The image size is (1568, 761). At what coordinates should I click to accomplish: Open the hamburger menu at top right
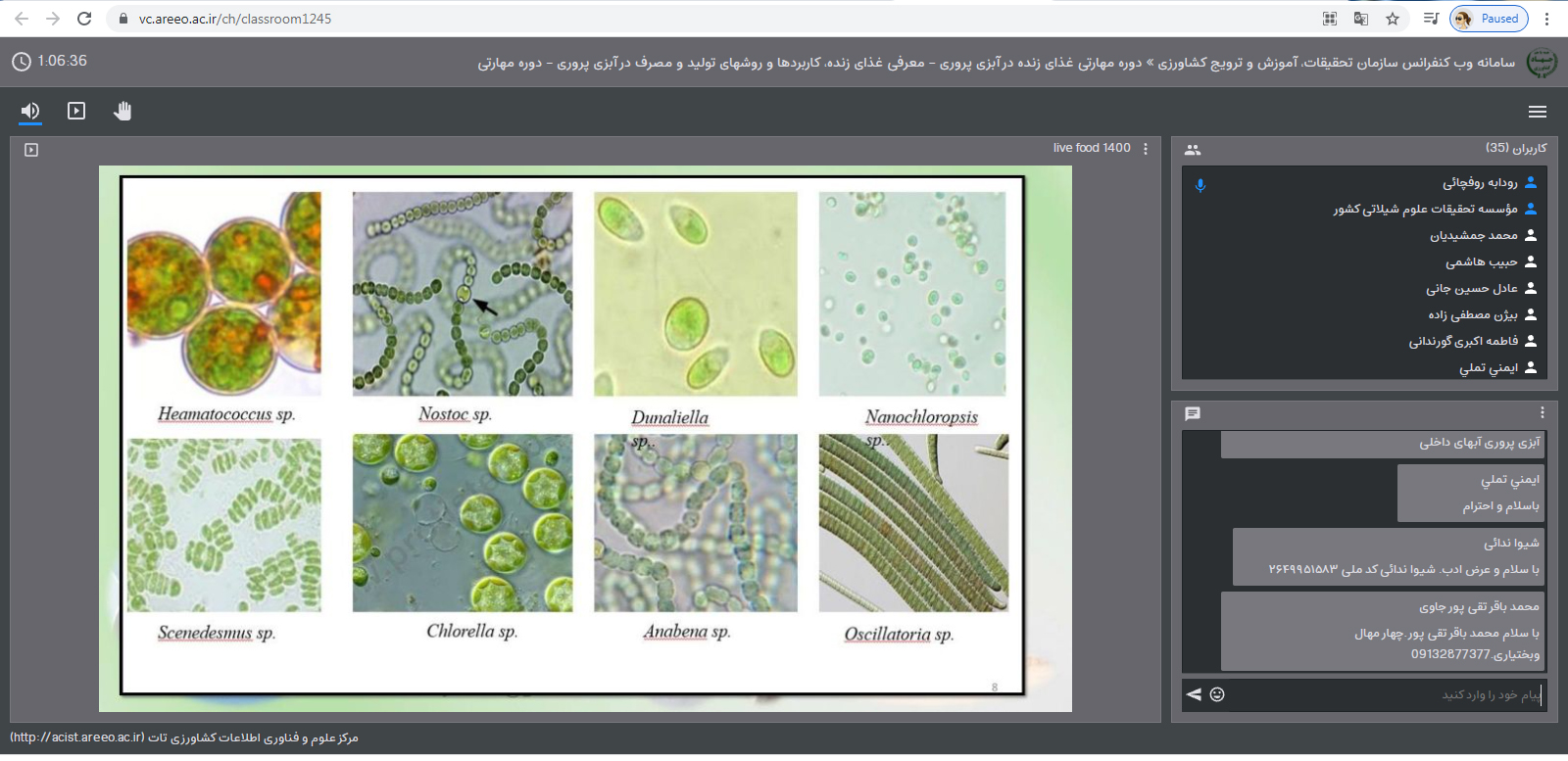[x=1537, y=112]
